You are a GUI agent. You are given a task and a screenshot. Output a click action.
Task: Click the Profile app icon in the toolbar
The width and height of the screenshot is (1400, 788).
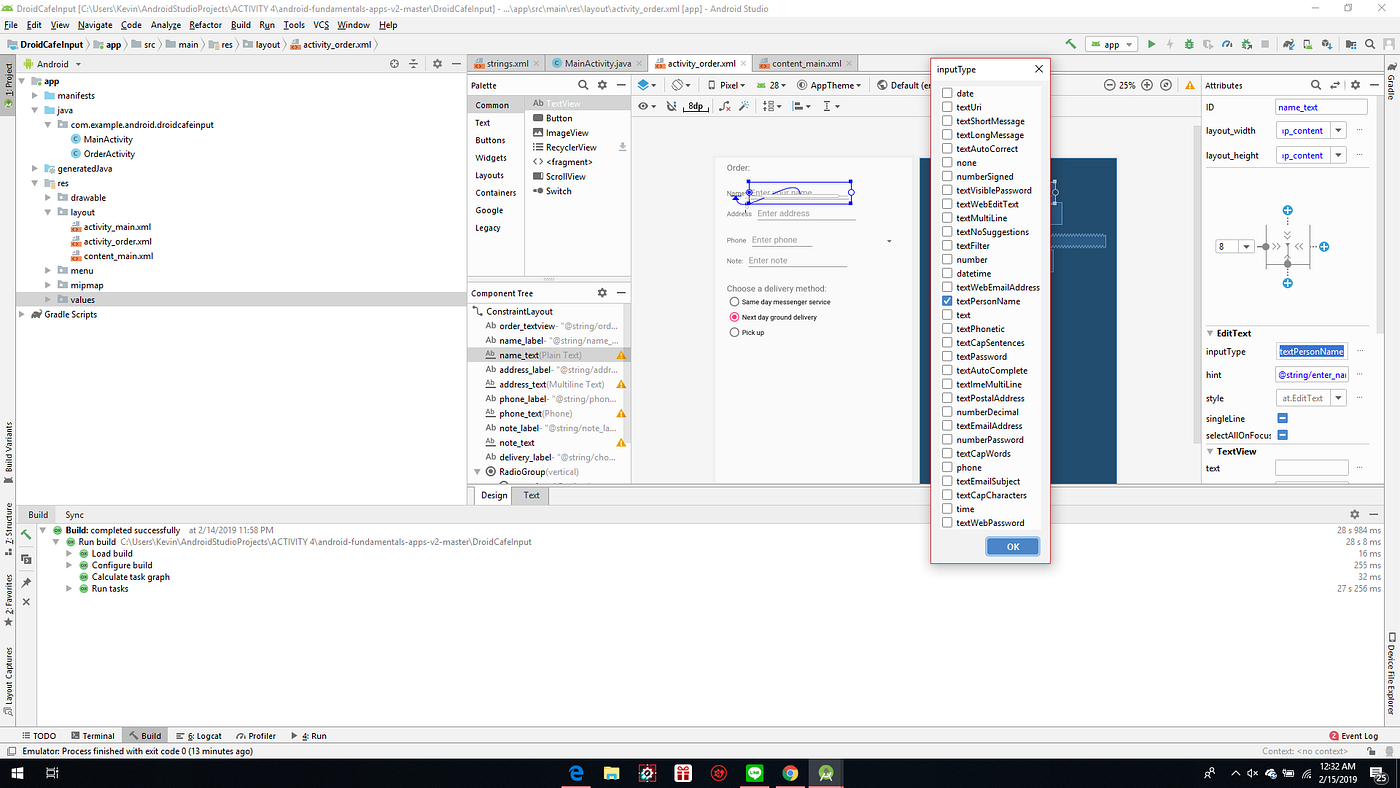[x=1227, y=44]
